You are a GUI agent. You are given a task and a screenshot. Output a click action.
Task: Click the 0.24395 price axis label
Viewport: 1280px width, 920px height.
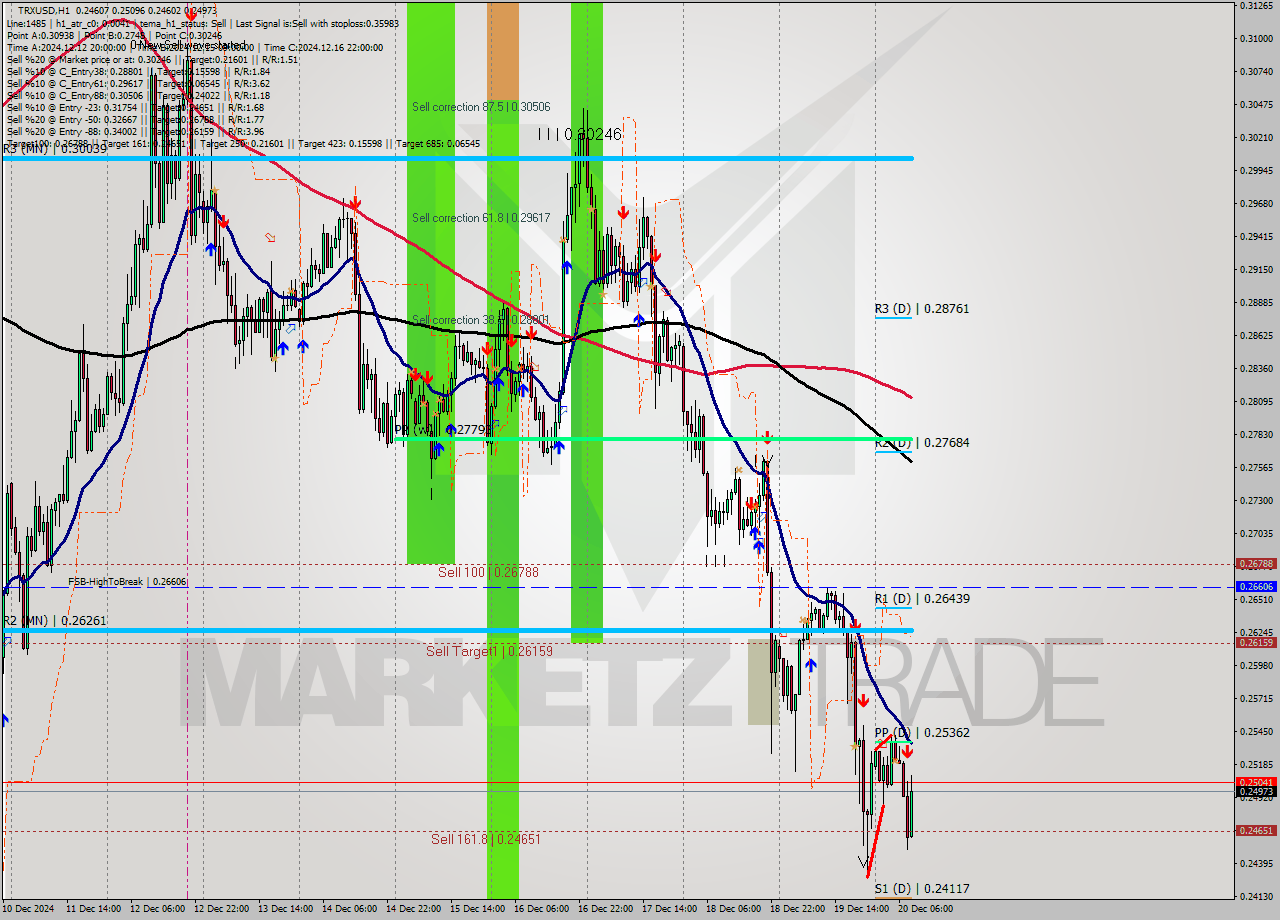(x=1256, y=863)
